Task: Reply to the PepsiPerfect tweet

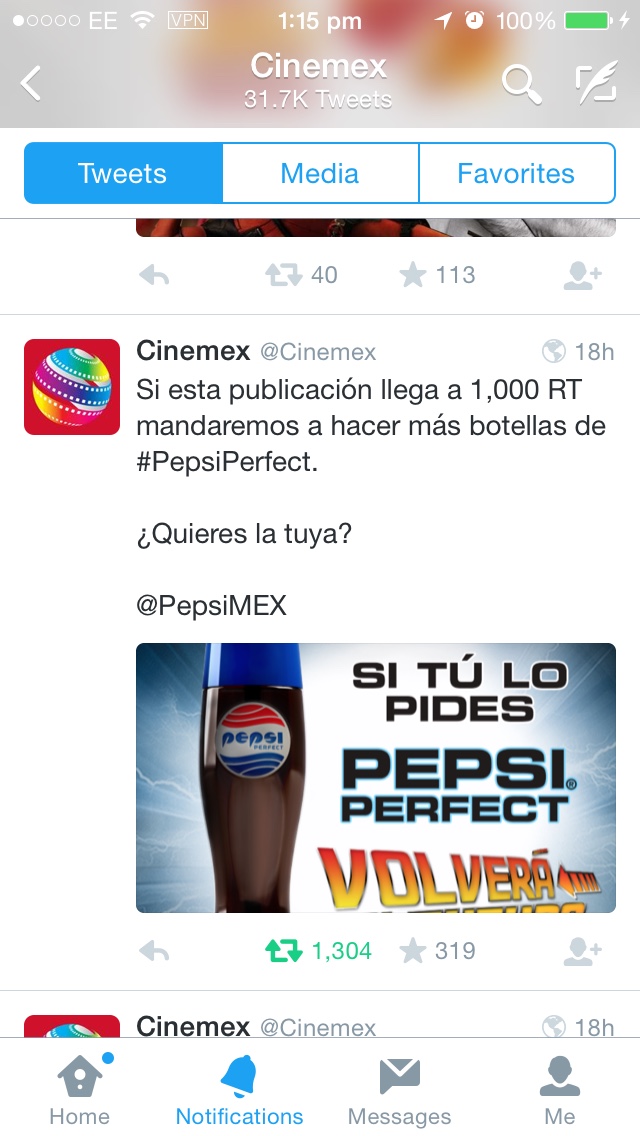Action: [x=154, y=951]
